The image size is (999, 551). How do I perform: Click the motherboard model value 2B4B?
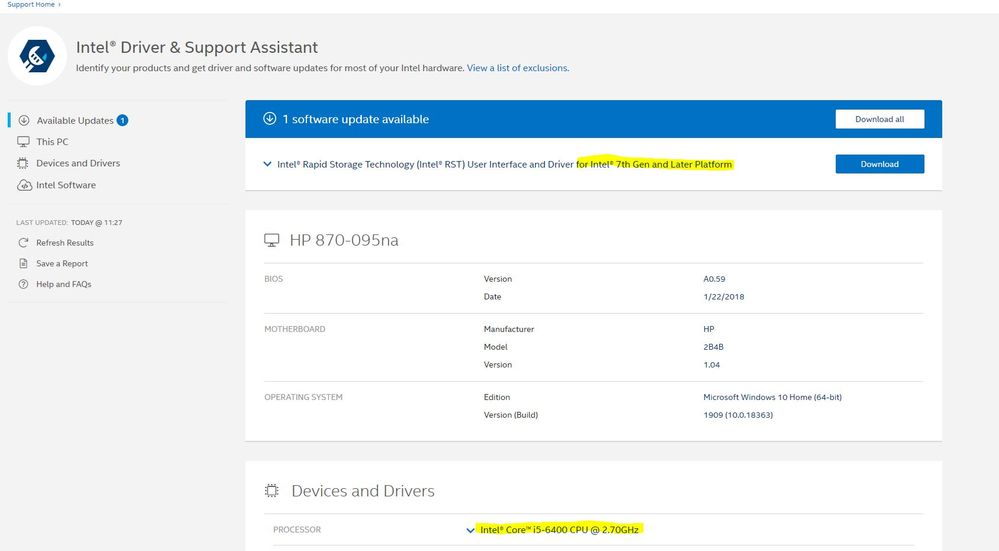point(714,347)
